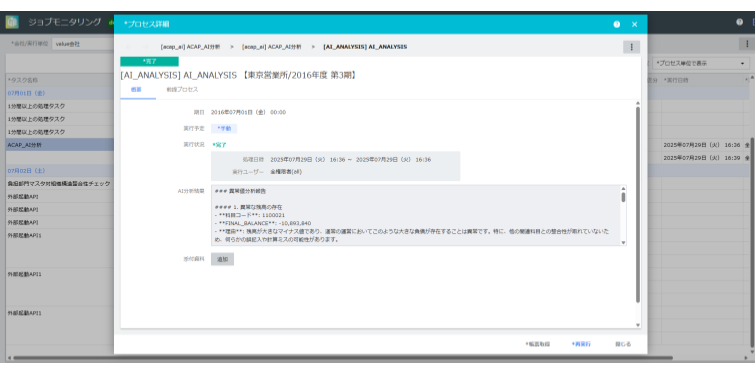
Task: Open help from the プロセス詳細 dialog header
Action: [x=616, y=25]
